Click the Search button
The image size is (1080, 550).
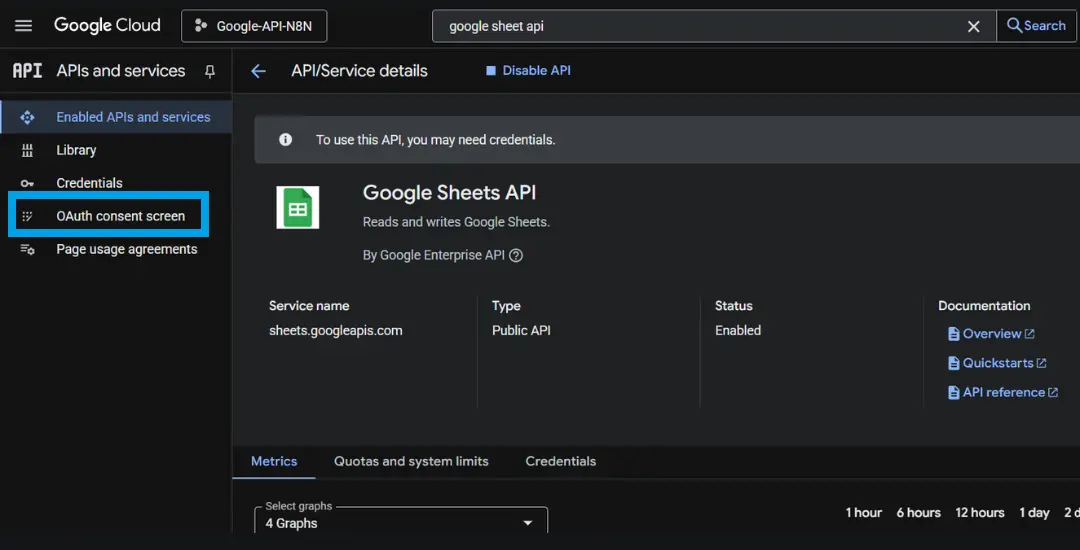coord(1036,25)
